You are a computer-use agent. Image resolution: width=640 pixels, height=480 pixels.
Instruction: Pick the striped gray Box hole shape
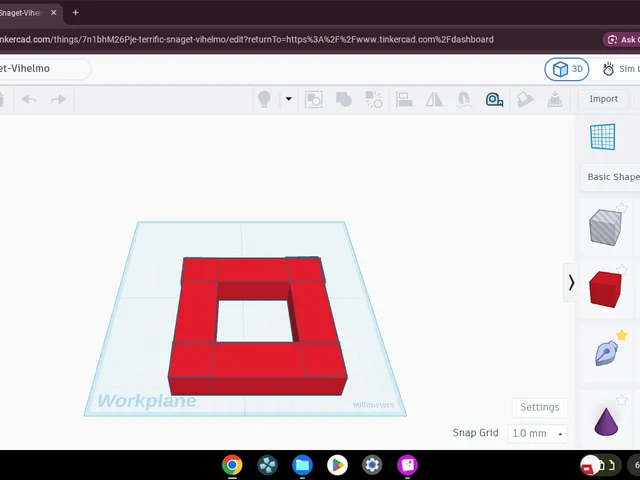pyautogui.click(x=605, y=227)
